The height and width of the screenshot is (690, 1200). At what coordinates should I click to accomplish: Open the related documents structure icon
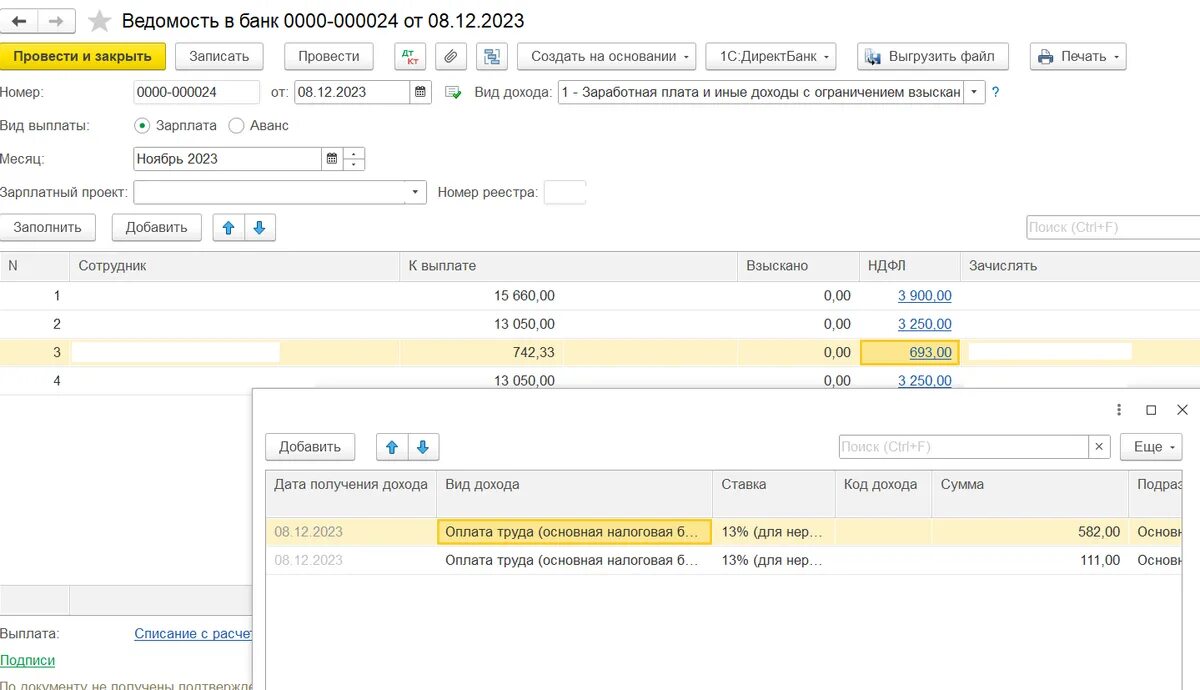coord(492,57)
